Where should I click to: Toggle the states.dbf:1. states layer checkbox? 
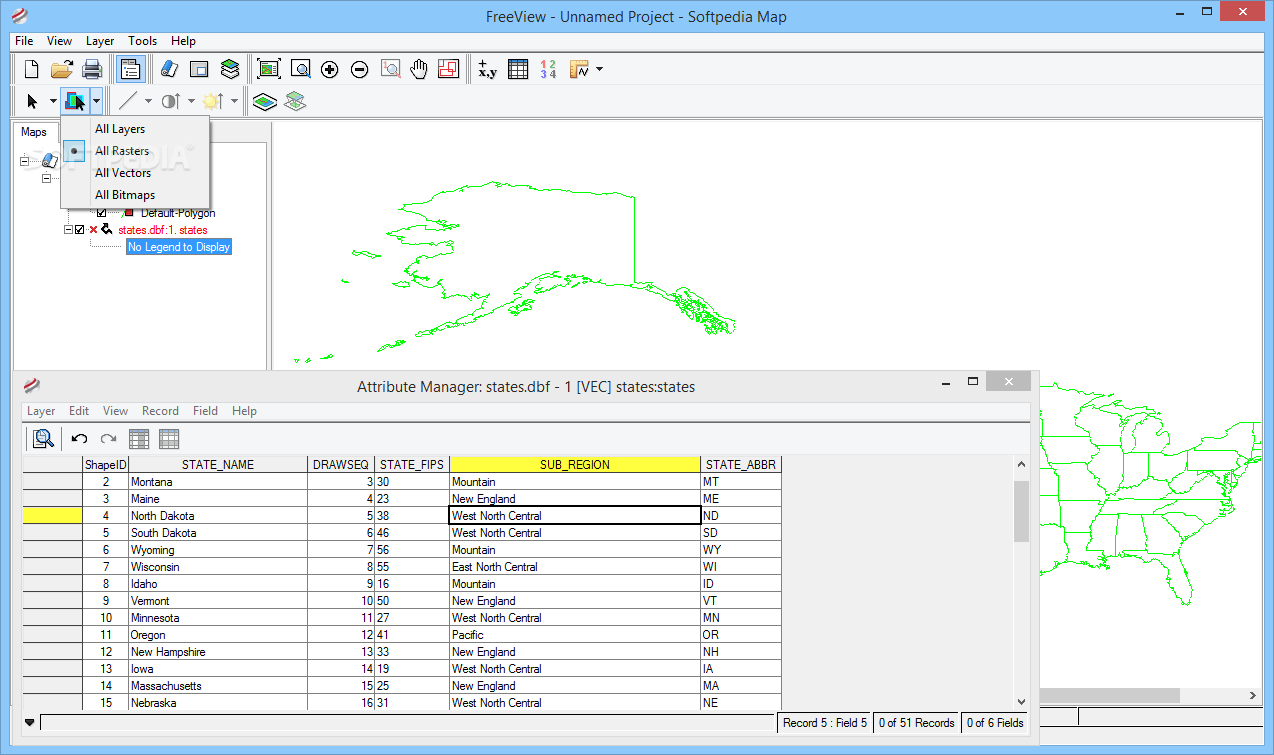[80, 230]
